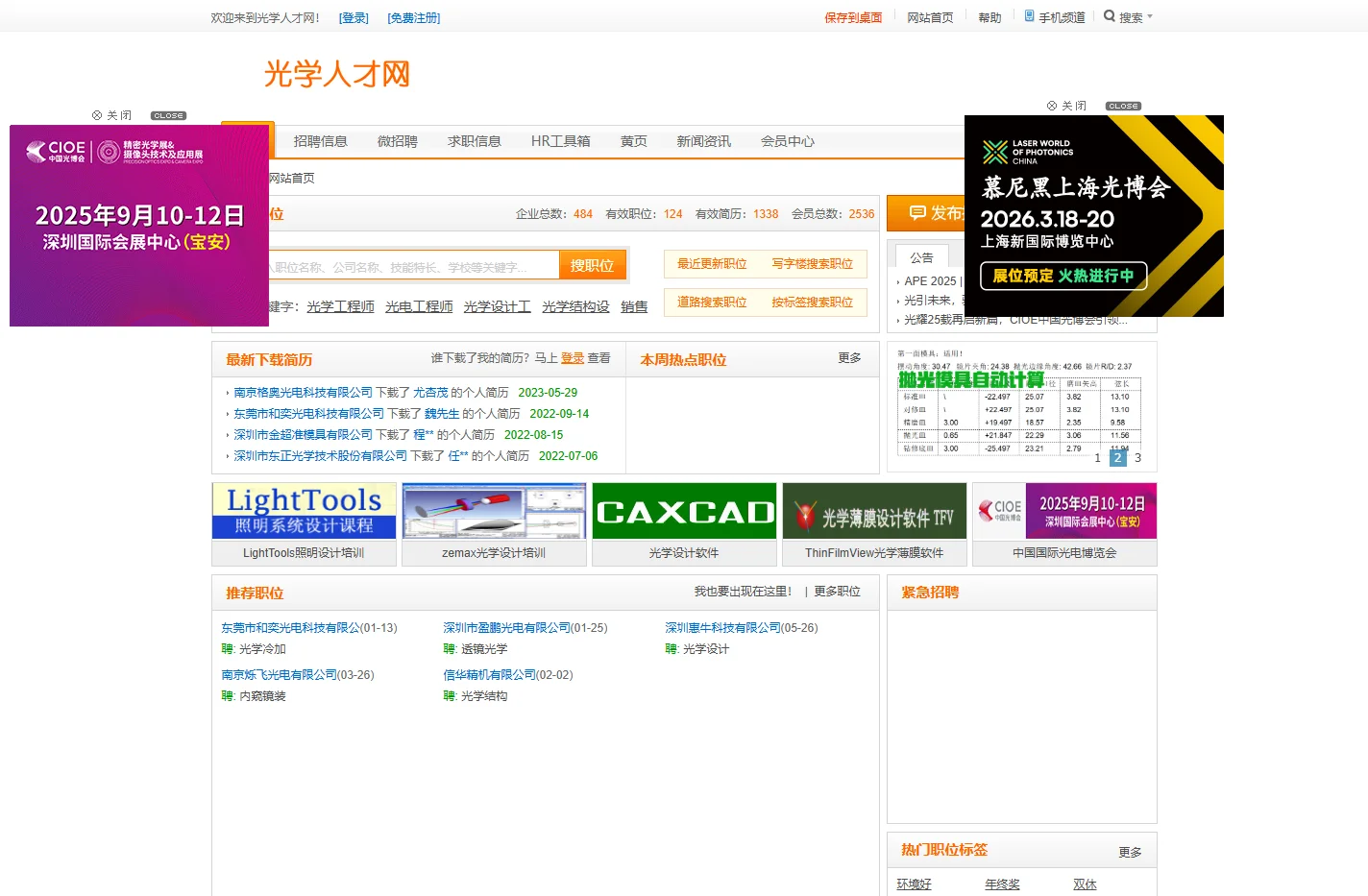The width and height of the screenshot is (1368, 896).
Task: Click 更多 in 本周热点职位 header
Action: pyautogui.click(x=849, y=358)
